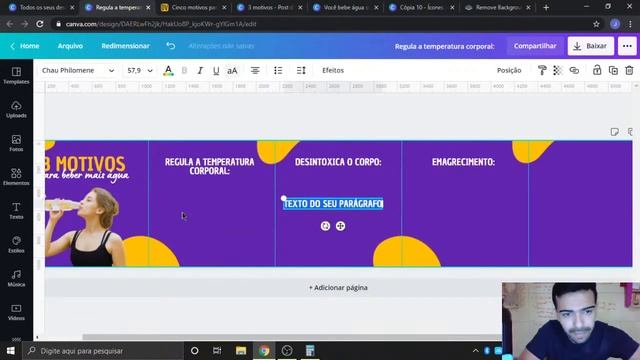Lock the selected element
This screenshot has height=360, width=640.
[x=597, y=71]
